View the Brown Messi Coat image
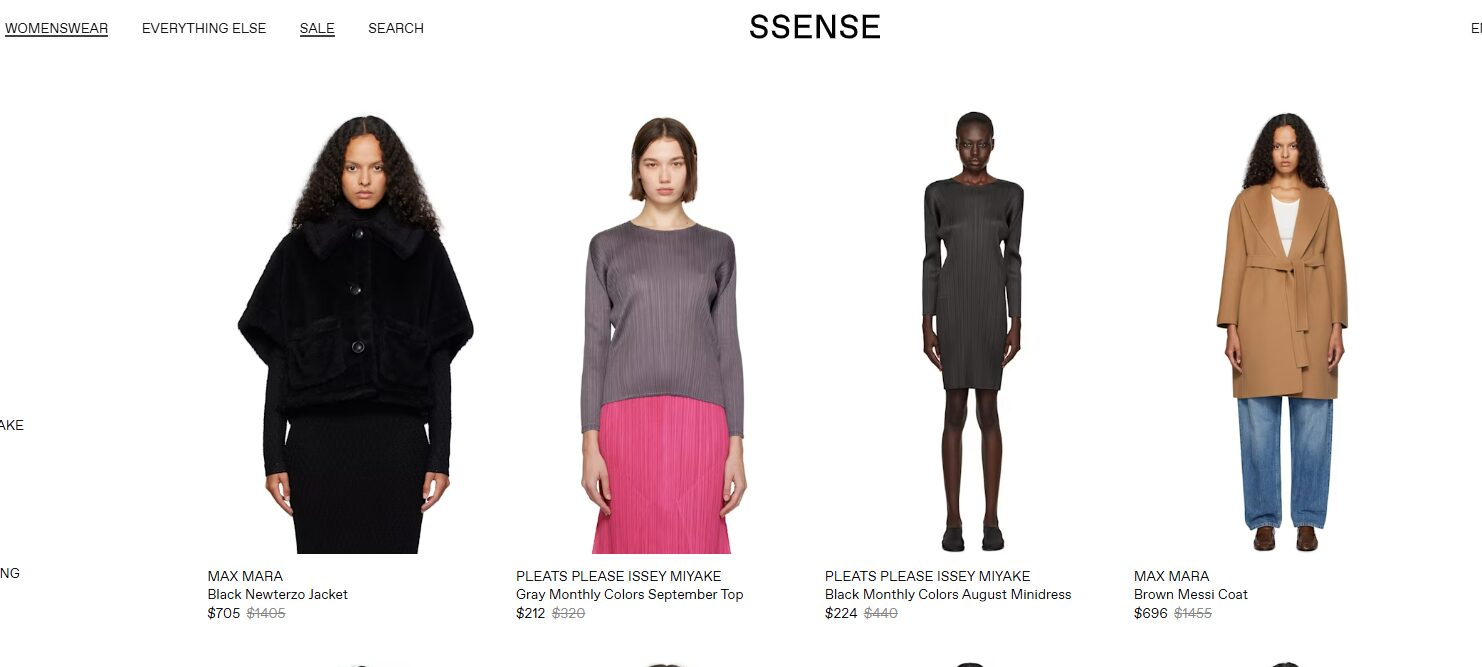This screenshot has height=667, width=1482. point(1283,334)
